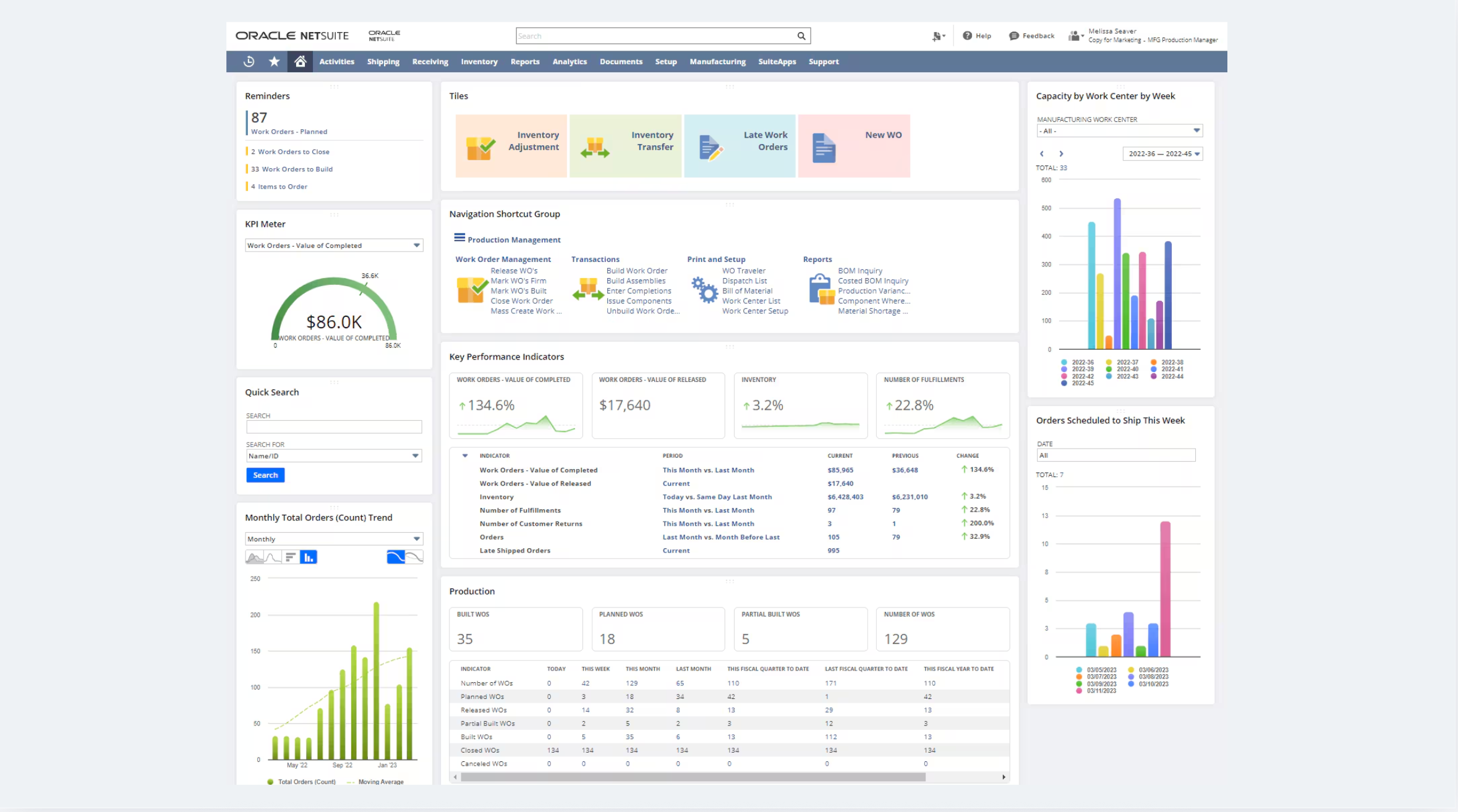Open the Built WOs production card
Image resolution: width=1458 pixels, height=812 pixels.
coord(516,629)
